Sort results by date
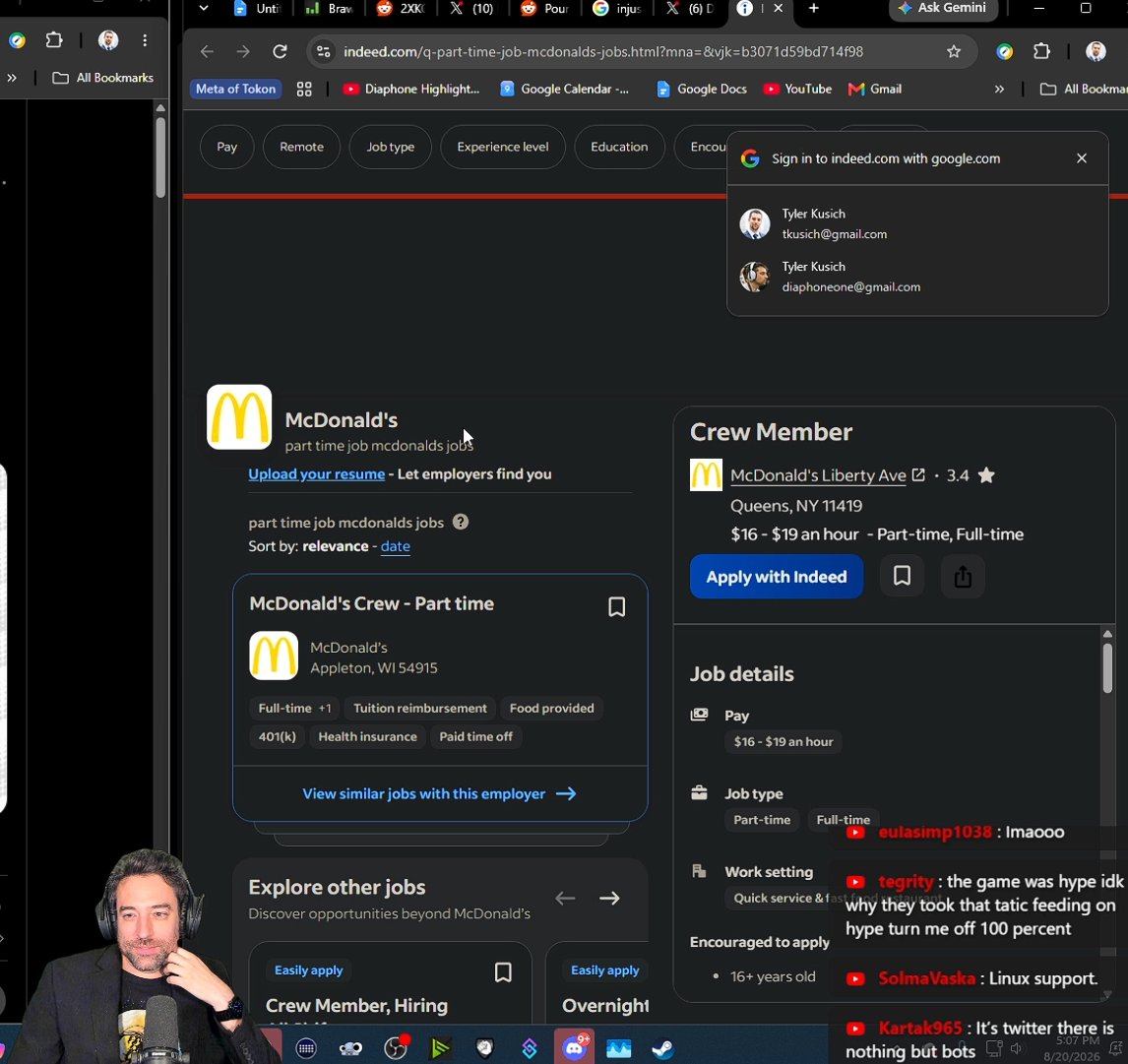Image resolution: width=1128 pixels, height=1064 pixels. point(395,546)
